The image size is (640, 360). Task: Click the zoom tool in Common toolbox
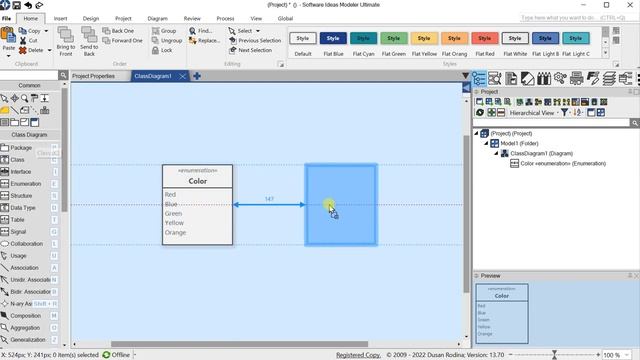click(24, 98)
